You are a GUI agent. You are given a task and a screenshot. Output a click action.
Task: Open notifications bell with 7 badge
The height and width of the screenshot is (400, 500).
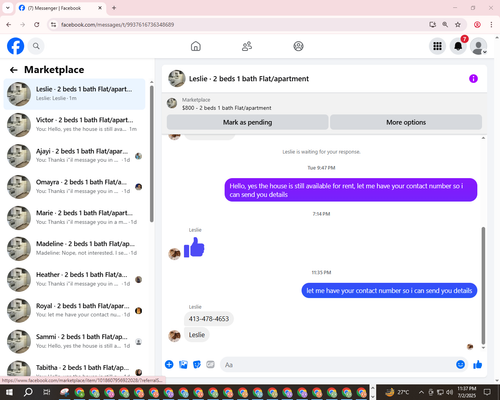click(458, 46)
